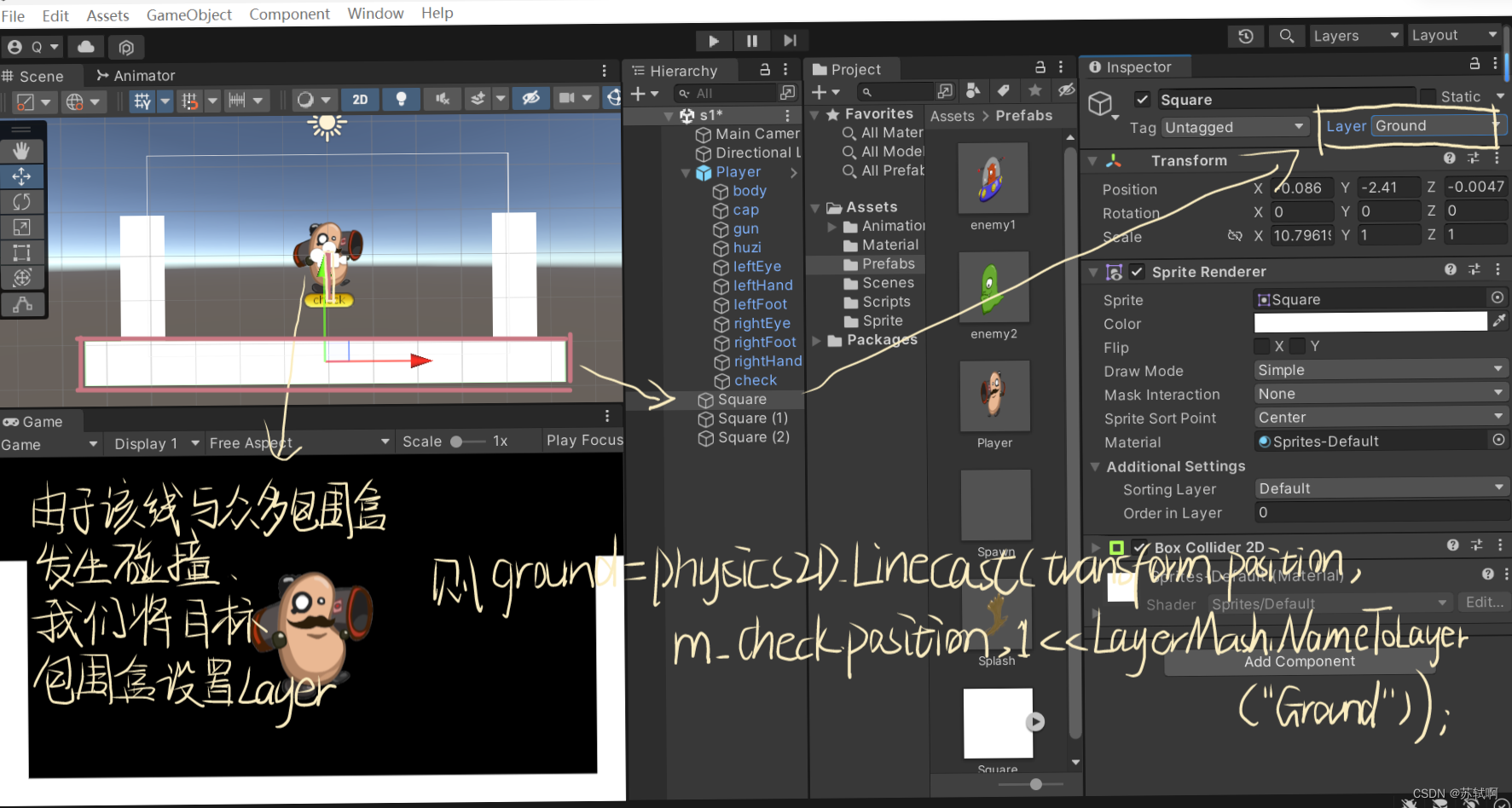
Task: Open Transform component presets icon
Action: [1473, 159]
